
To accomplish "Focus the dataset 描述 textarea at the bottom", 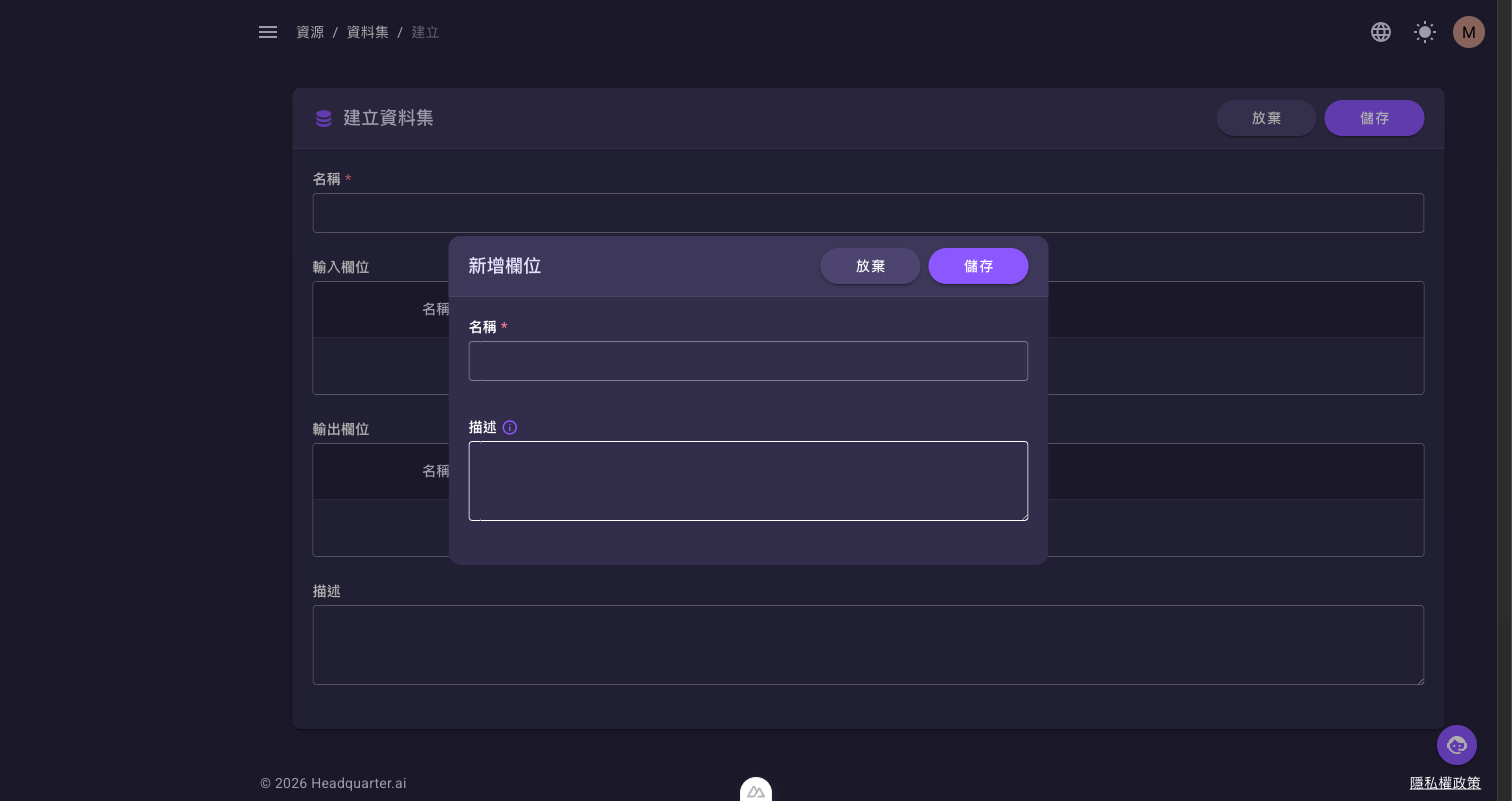I will pyautogui.click(x=868, y=645).
